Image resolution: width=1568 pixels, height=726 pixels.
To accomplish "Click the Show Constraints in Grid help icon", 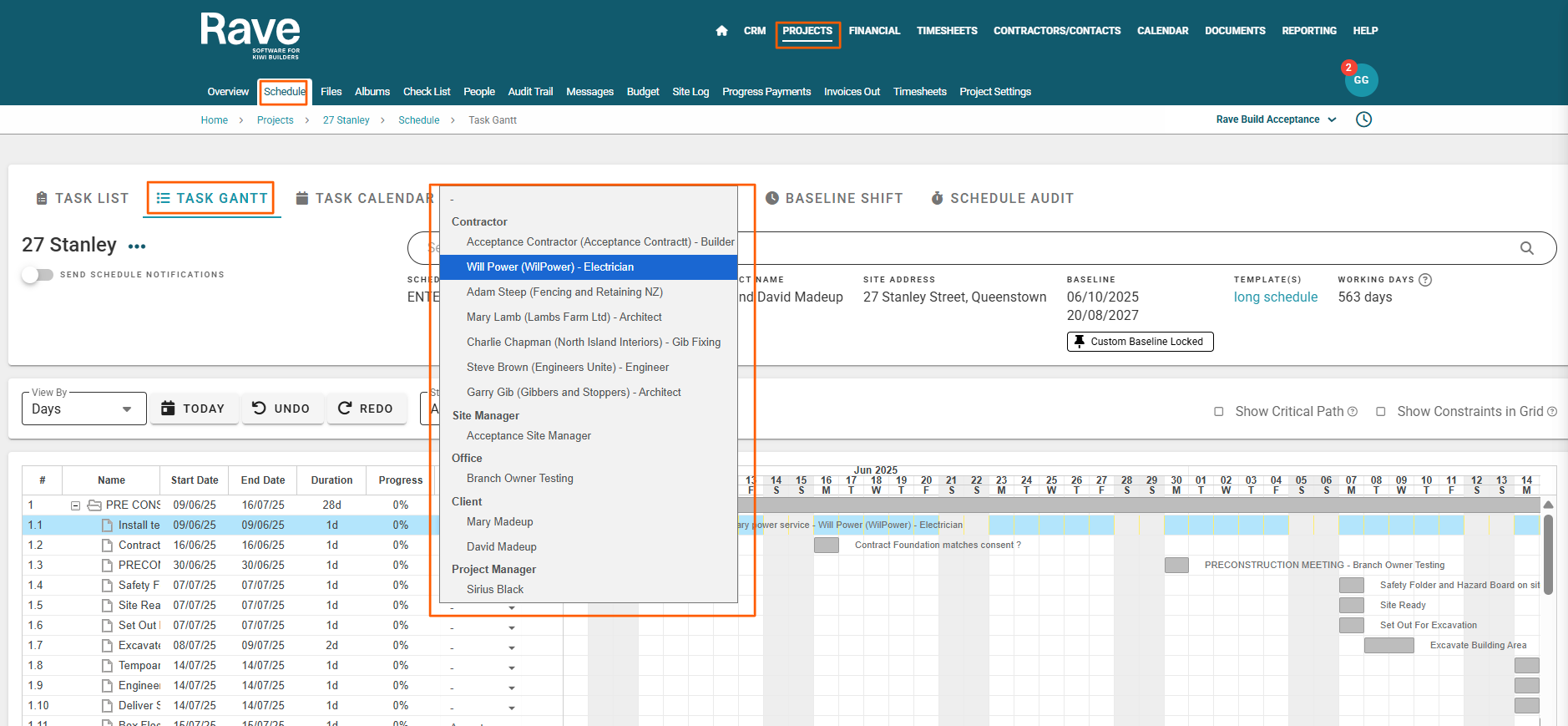I will coord(1552,412).
